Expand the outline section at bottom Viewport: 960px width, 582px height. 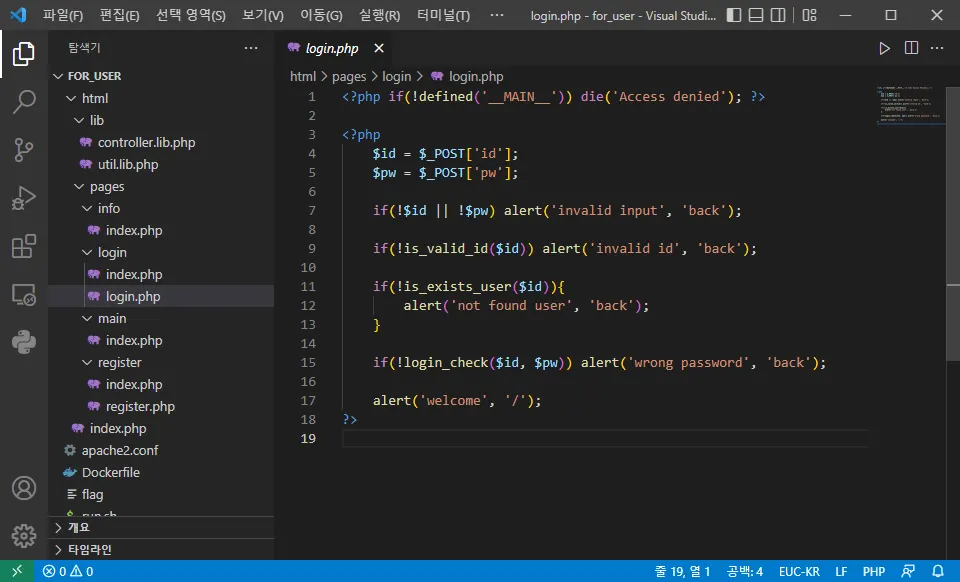click(78, 527)
